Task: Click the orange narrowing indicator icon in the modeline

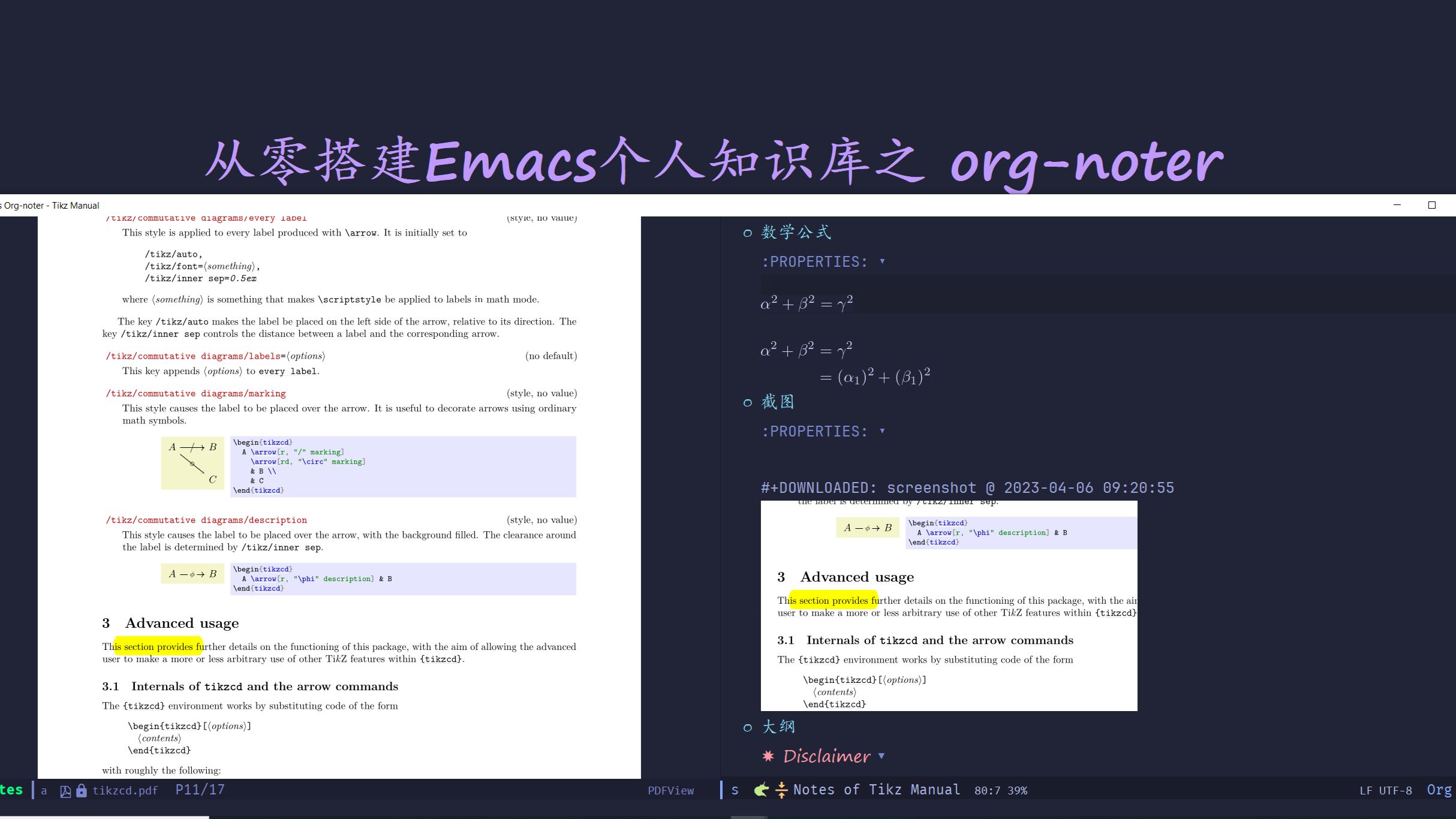Action: [x=781, y=790]
